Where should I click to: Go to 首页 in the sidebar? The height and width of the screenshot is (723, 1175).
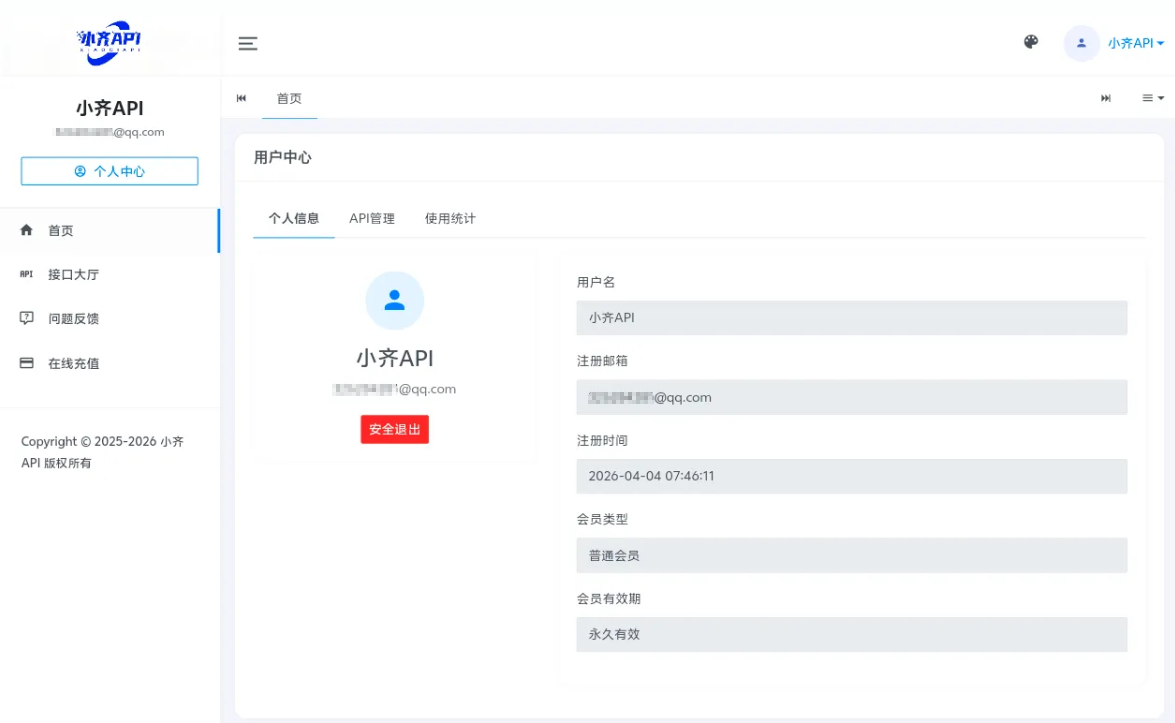61,230
